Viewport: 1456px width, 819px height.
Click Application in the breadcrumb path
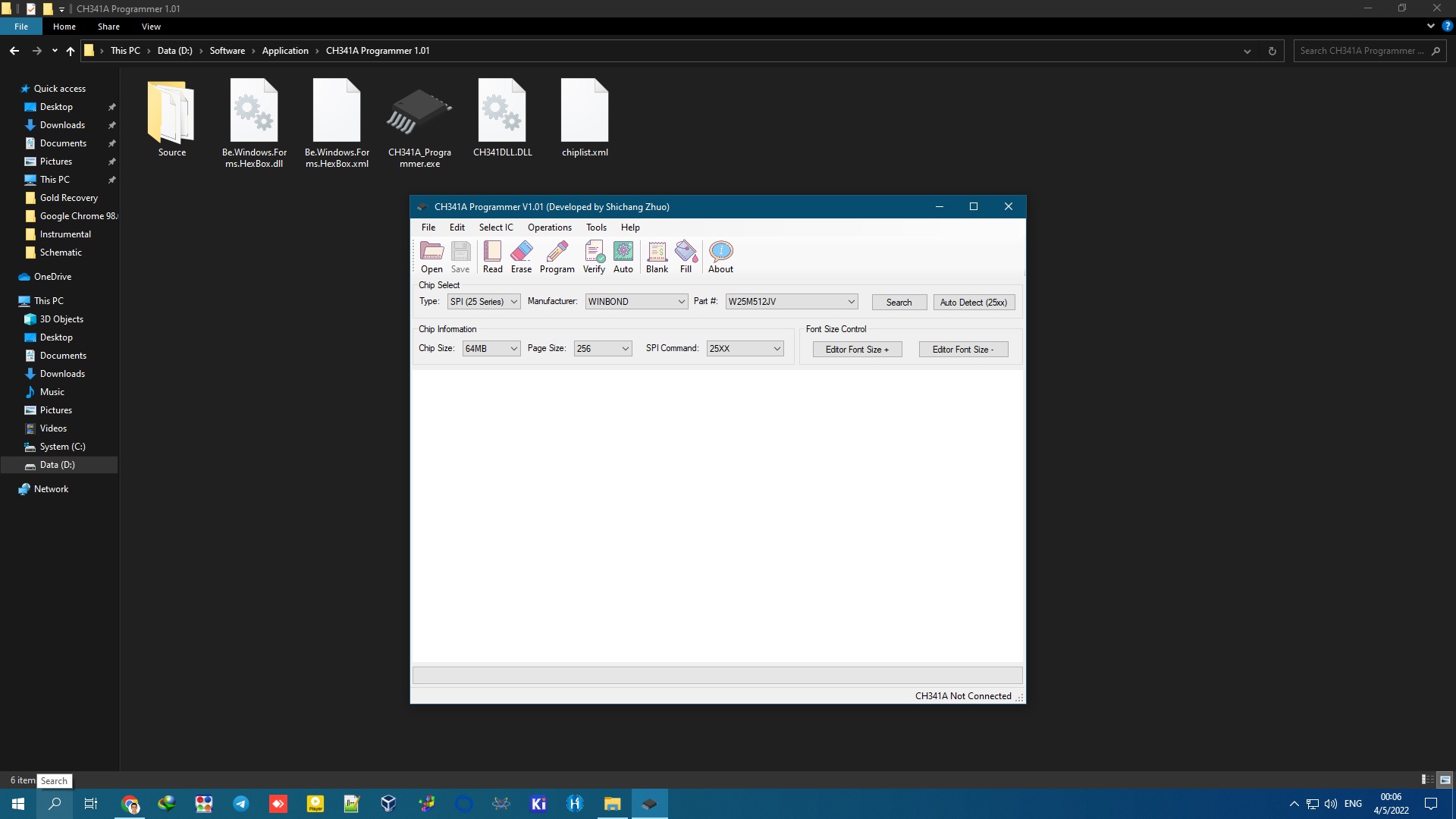pos(285,51)
